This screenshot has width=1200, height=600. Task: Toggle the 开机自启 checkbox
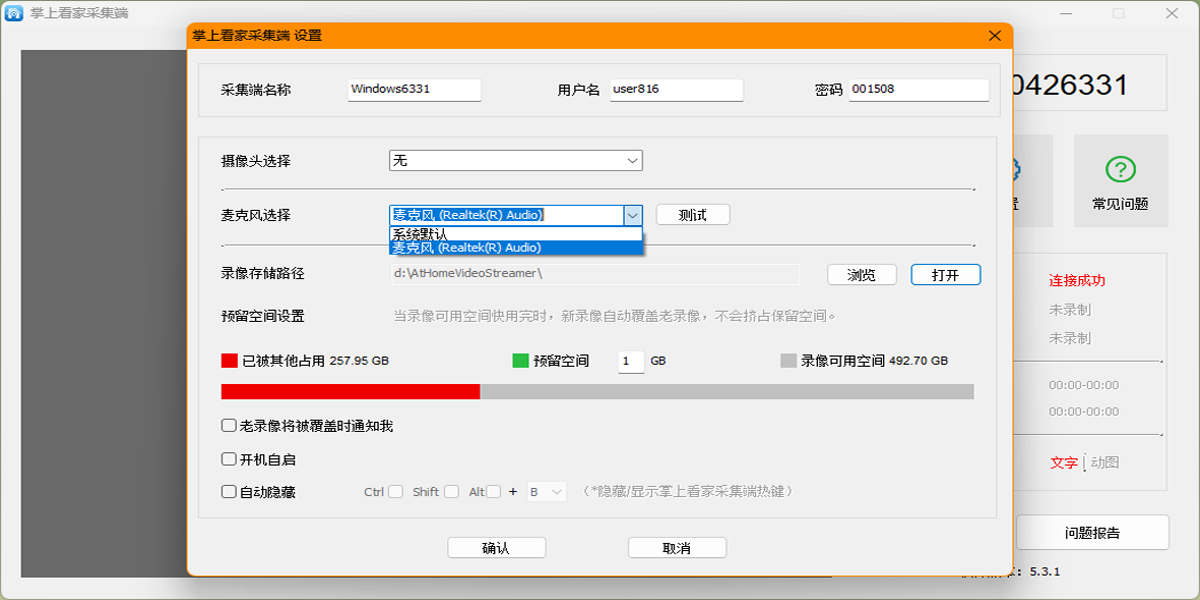tap(229, 460)
